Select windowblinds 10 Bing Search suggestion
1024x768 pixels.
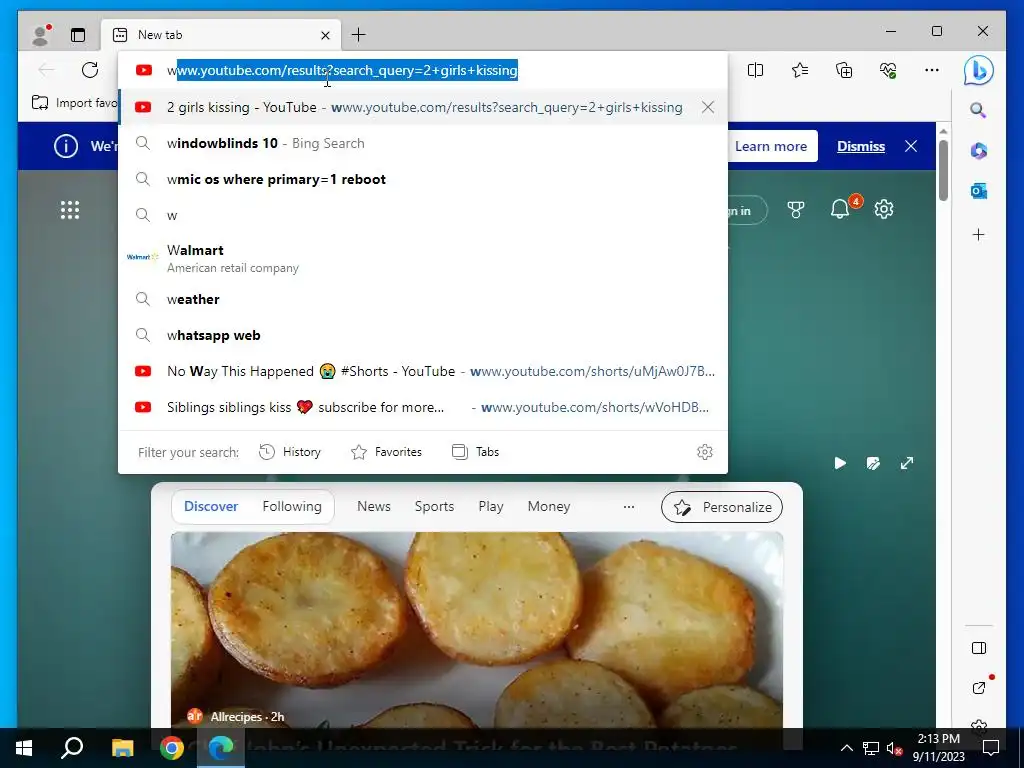[423, 143]
